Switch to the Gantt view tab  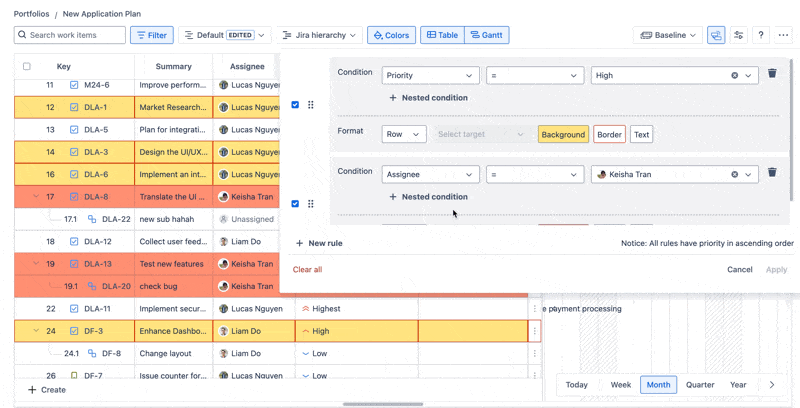[x=487, y=35]
